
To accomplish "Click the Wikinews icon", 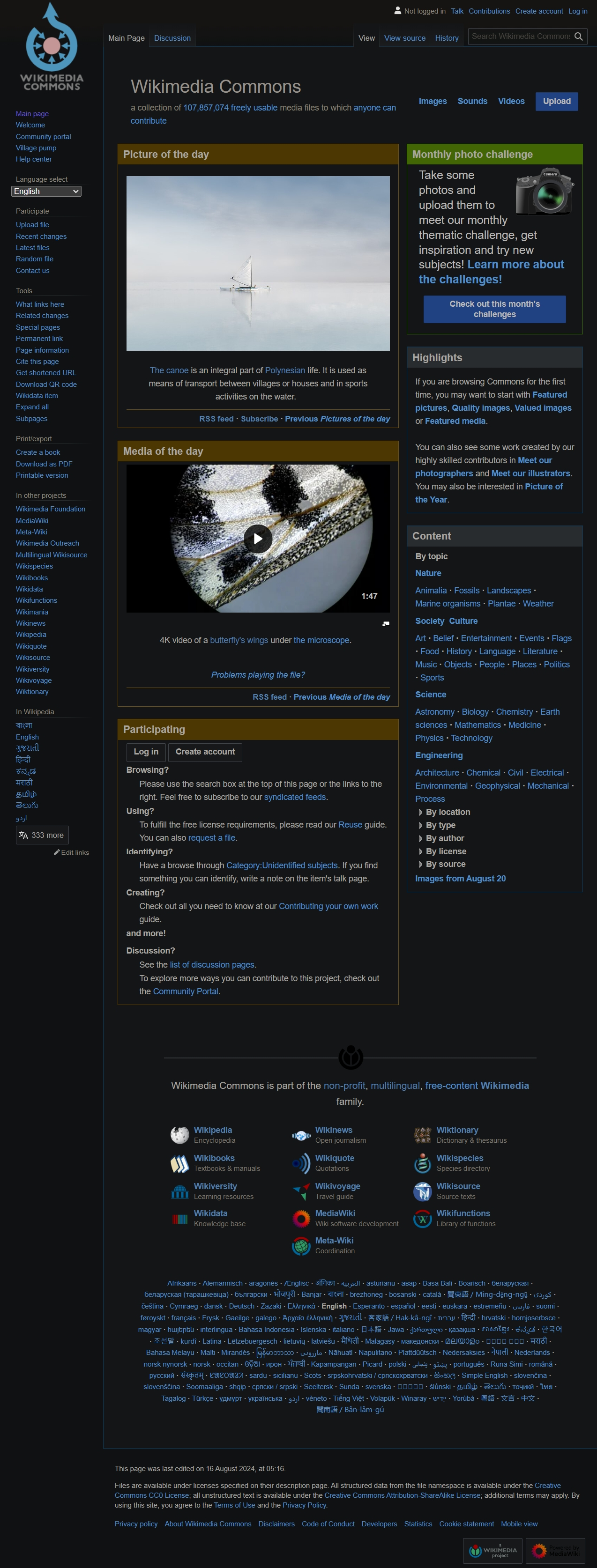I will click(301, 1135).
